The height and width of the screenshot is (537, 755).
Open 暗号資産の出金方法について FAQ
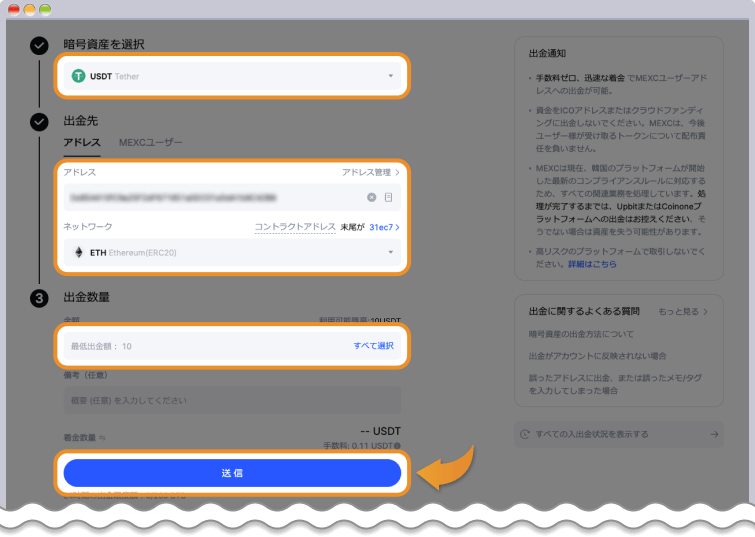pyautogui.click(x=581, y=334)
